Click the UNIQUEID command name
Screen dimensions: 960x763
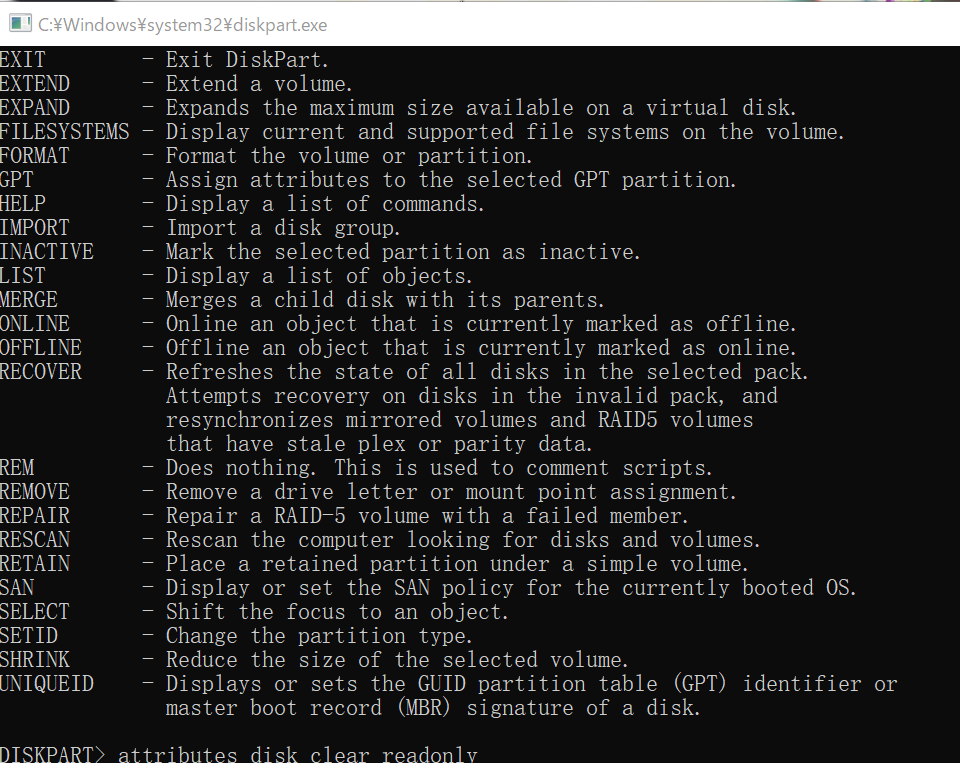click(47, 684)
